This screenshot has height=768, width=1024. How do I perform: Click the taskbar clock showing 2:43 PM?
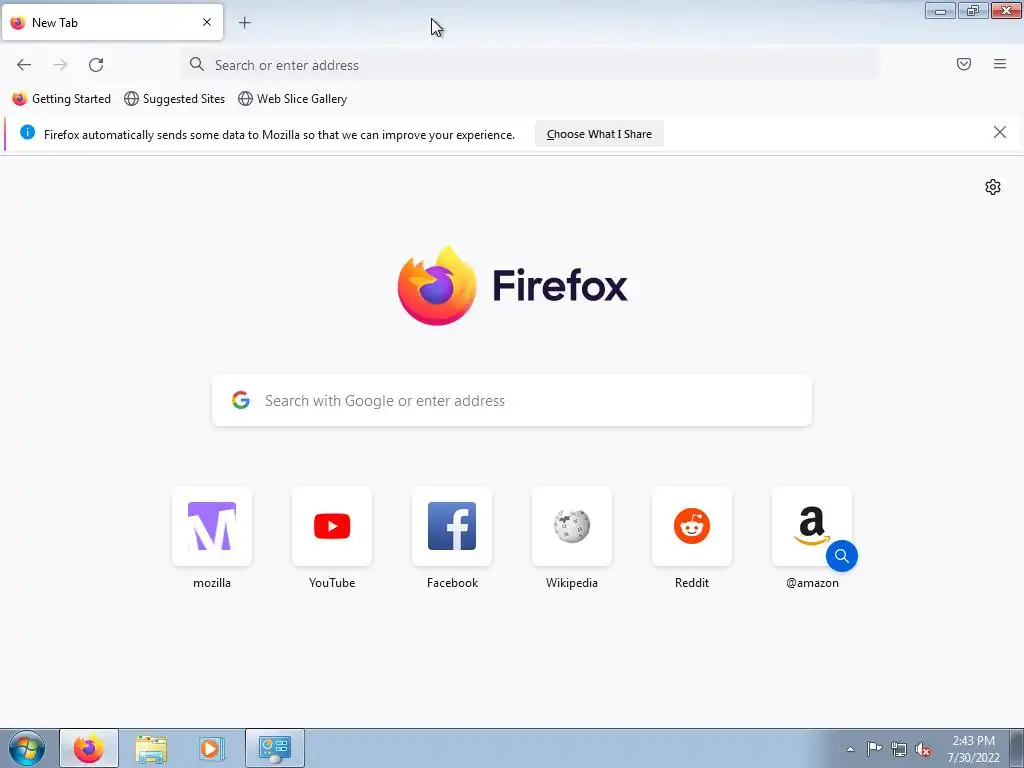[x=973, y=749]
